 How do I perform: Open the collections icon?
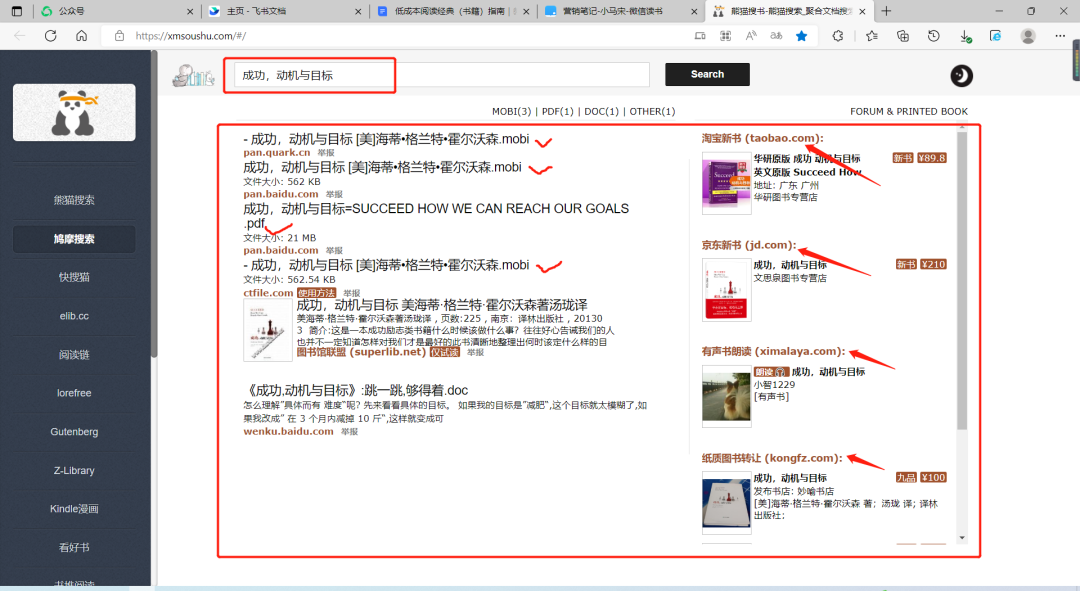(x=903, y=36)
